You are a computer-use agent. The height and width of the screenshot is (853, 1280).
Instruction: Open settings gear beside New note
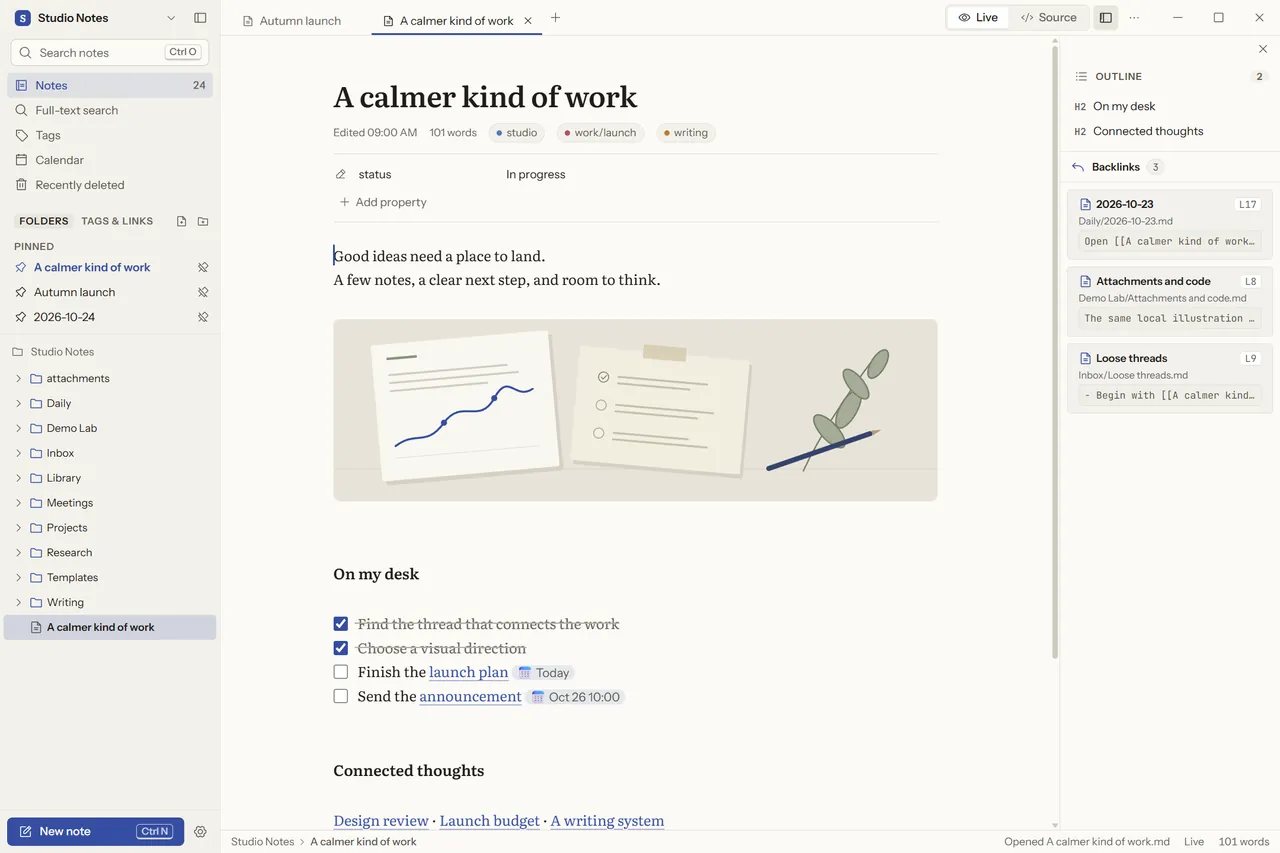(x=200, y=832)
